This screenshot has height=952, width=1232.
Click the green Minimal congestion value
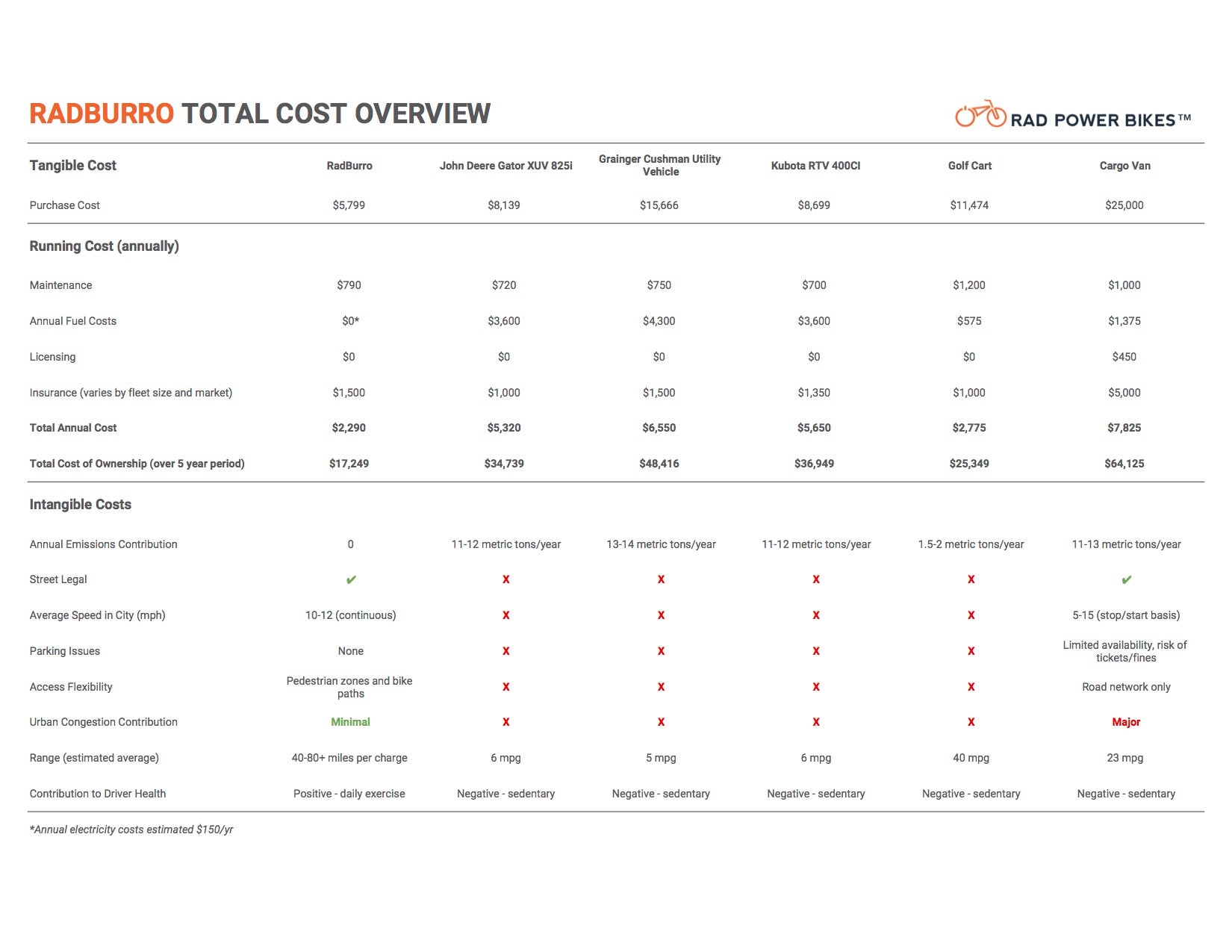350,722
